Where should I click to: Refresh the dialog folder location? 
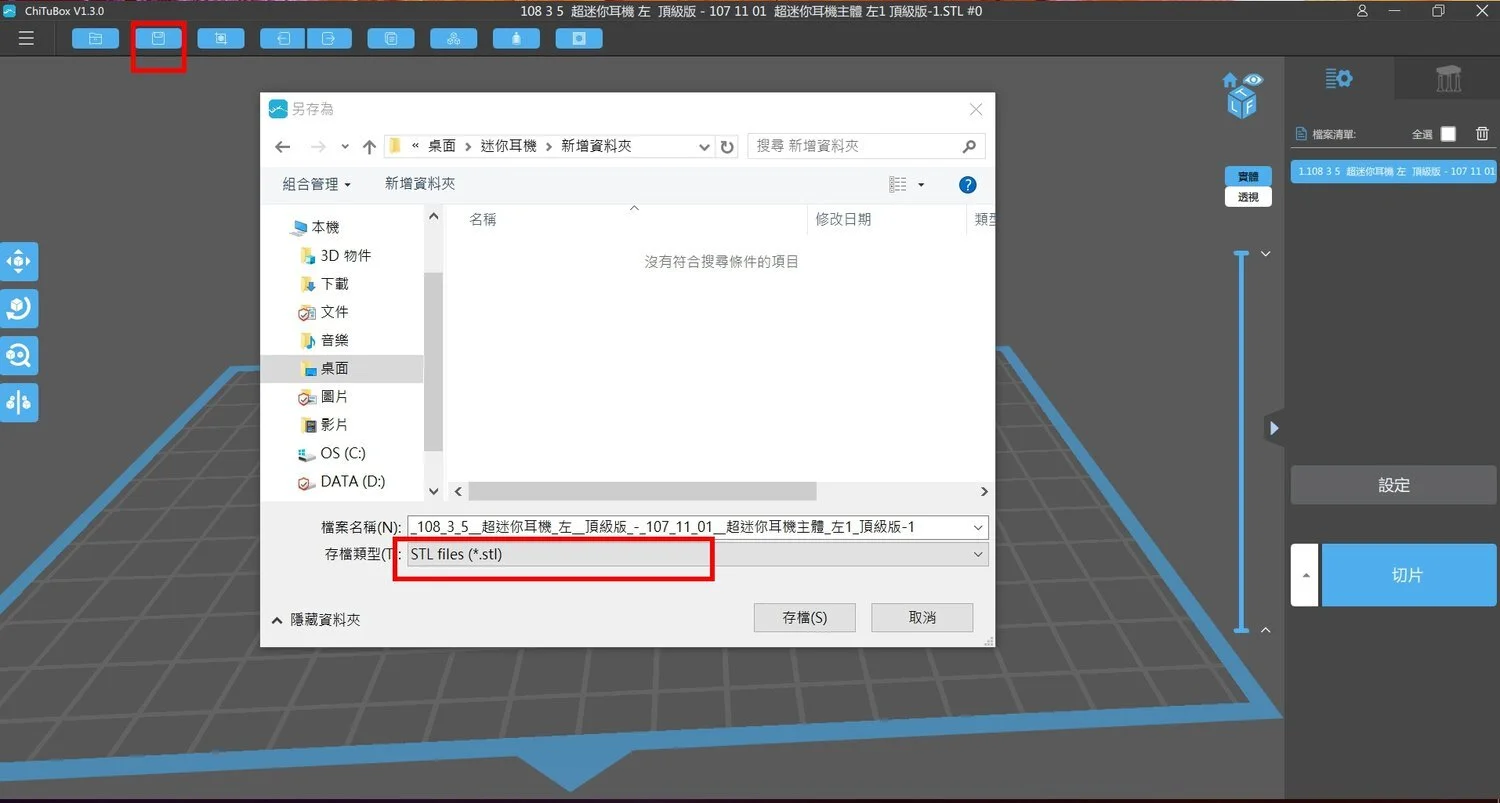pos(727,146)
